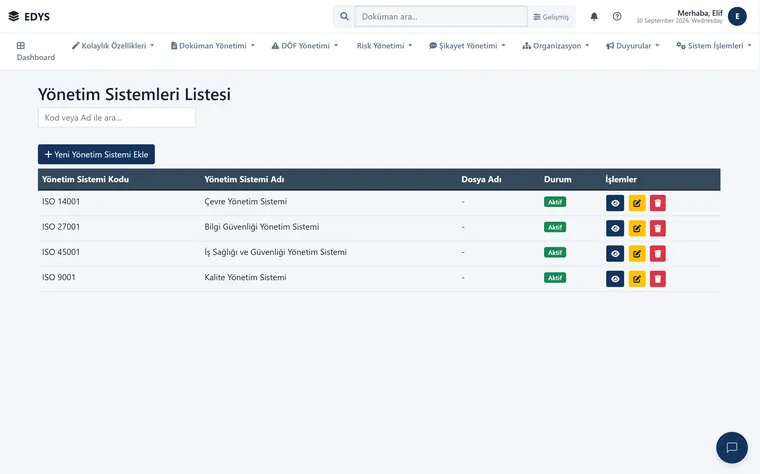The width and height of the screenshot is (760, 474).
Task: Edit the ISO 14001 row
Action: pyautogui.click(x=637, y=203)
